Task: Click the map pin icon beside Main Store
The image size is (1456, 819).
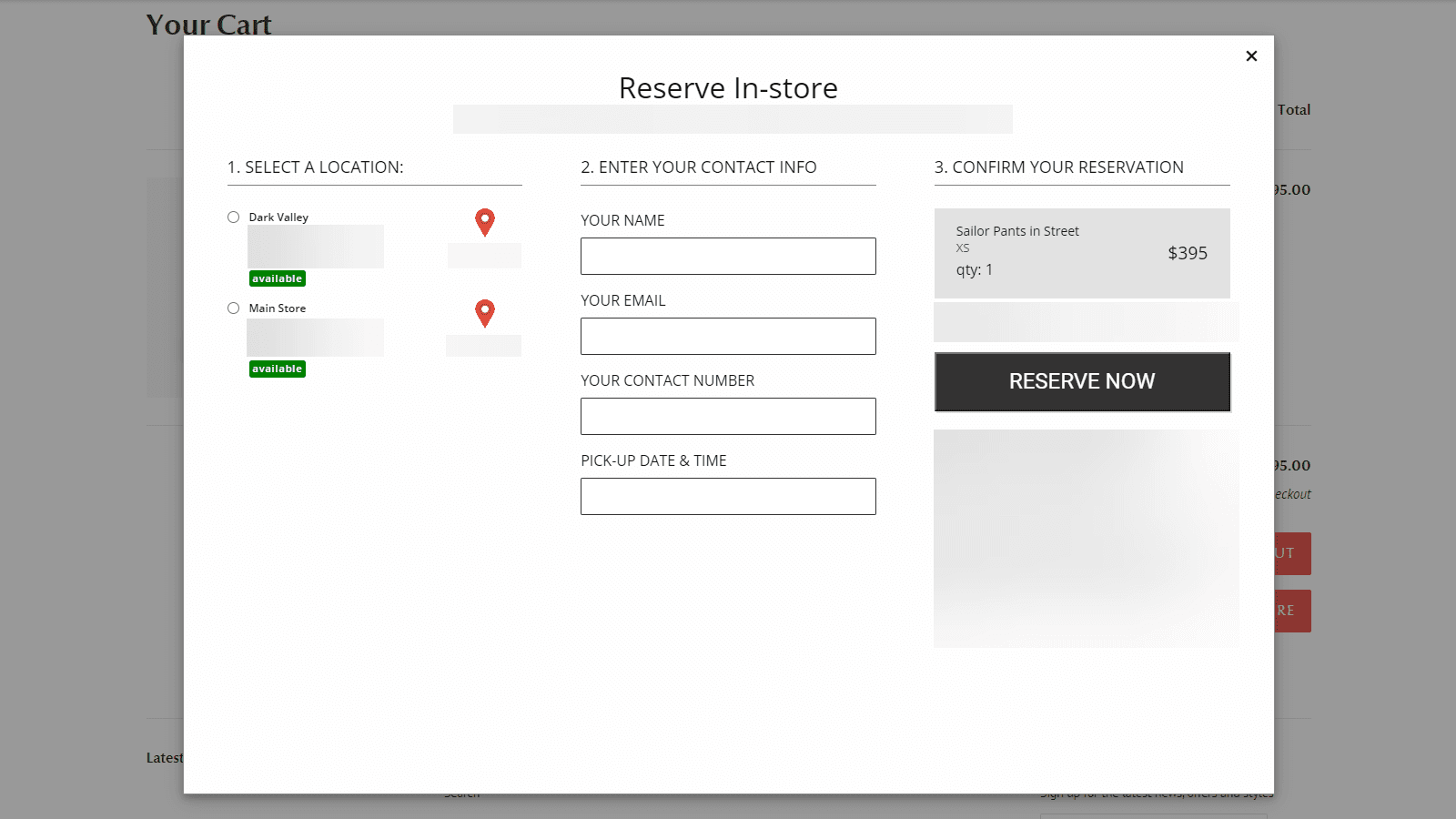Action: tap(484, 313)
